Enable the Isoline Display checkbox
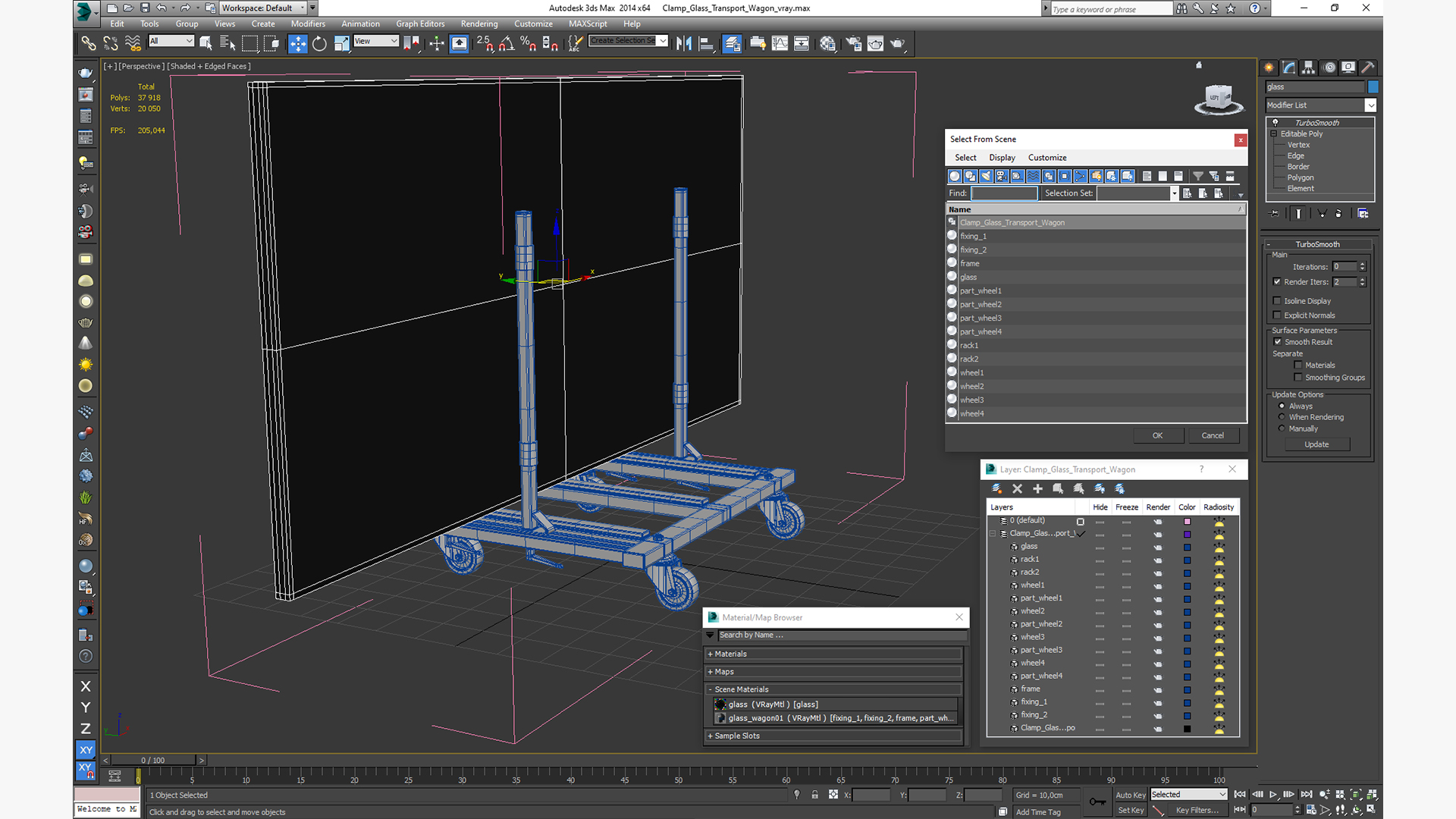The image size is (1456, 819). 1277,301
